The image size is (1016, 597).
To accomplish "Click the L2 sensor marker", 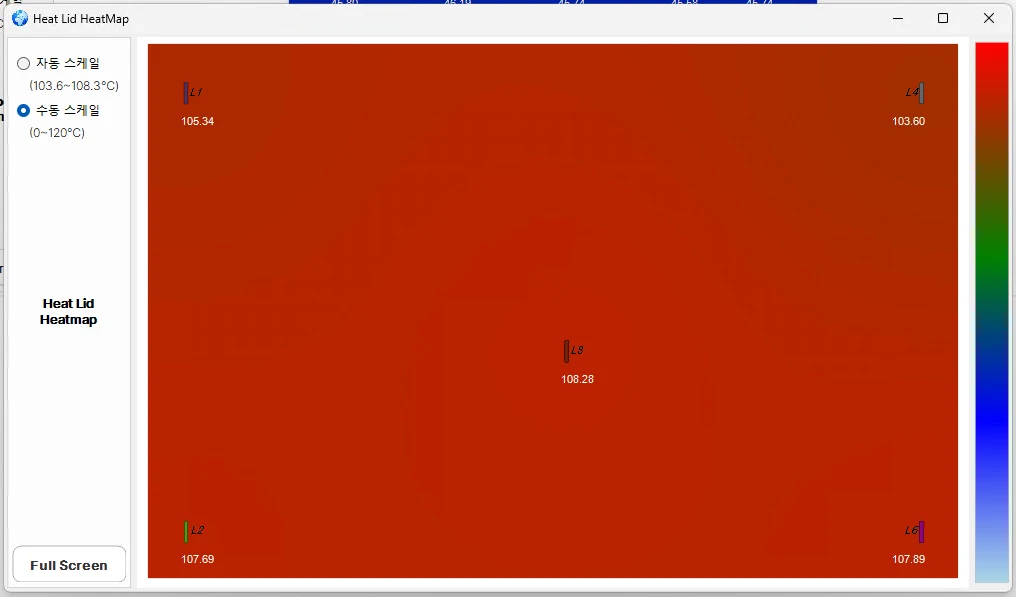I will point(186,532).
